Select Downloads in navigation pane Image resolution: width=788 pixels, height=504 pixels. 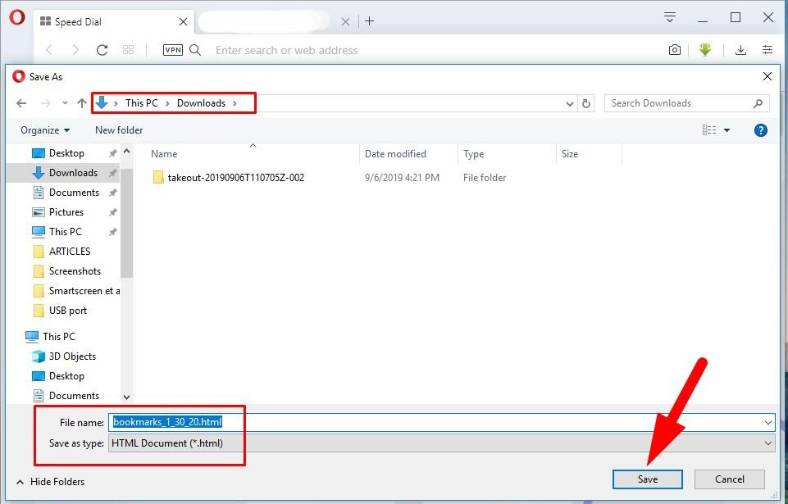click(x=73, y=173)
